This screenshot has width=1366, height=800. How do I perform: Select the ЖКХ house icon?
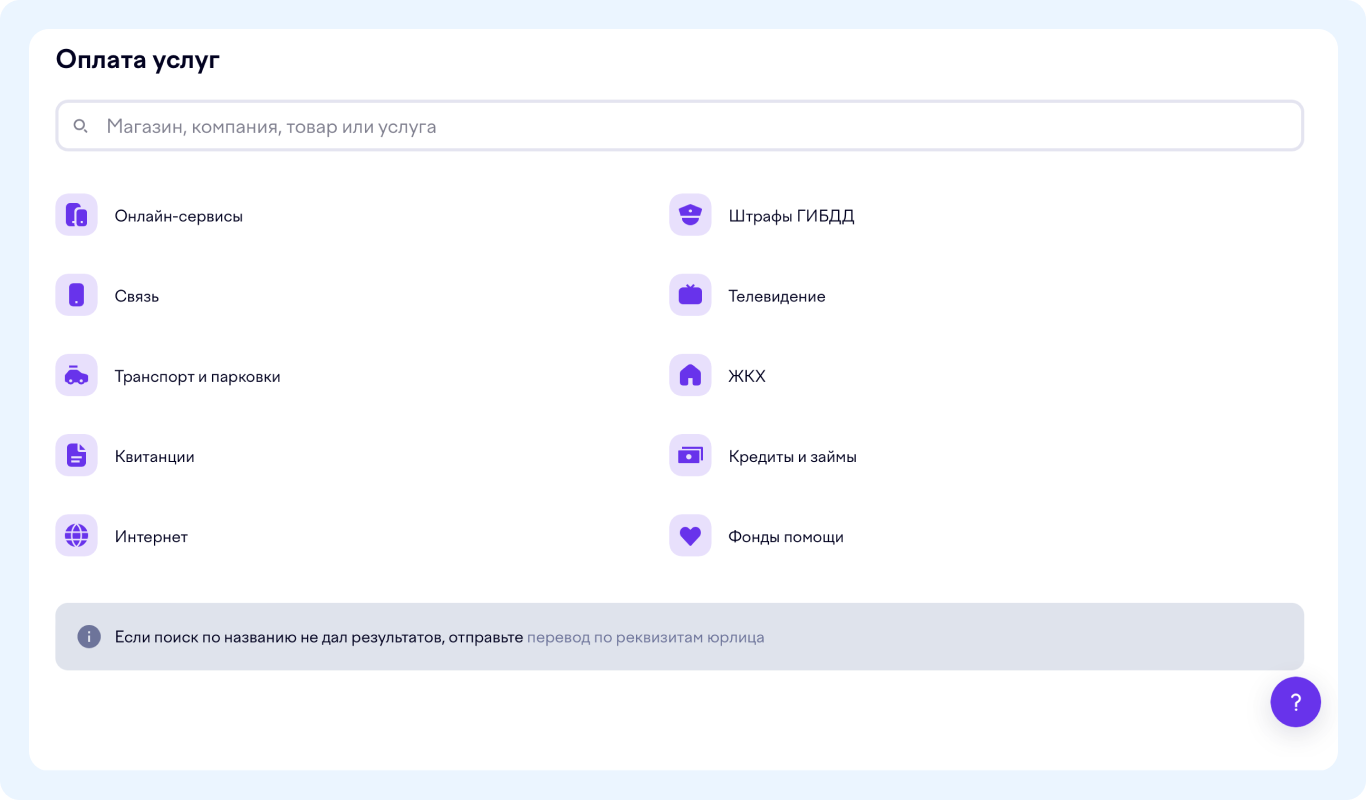(x=690, y=376)
